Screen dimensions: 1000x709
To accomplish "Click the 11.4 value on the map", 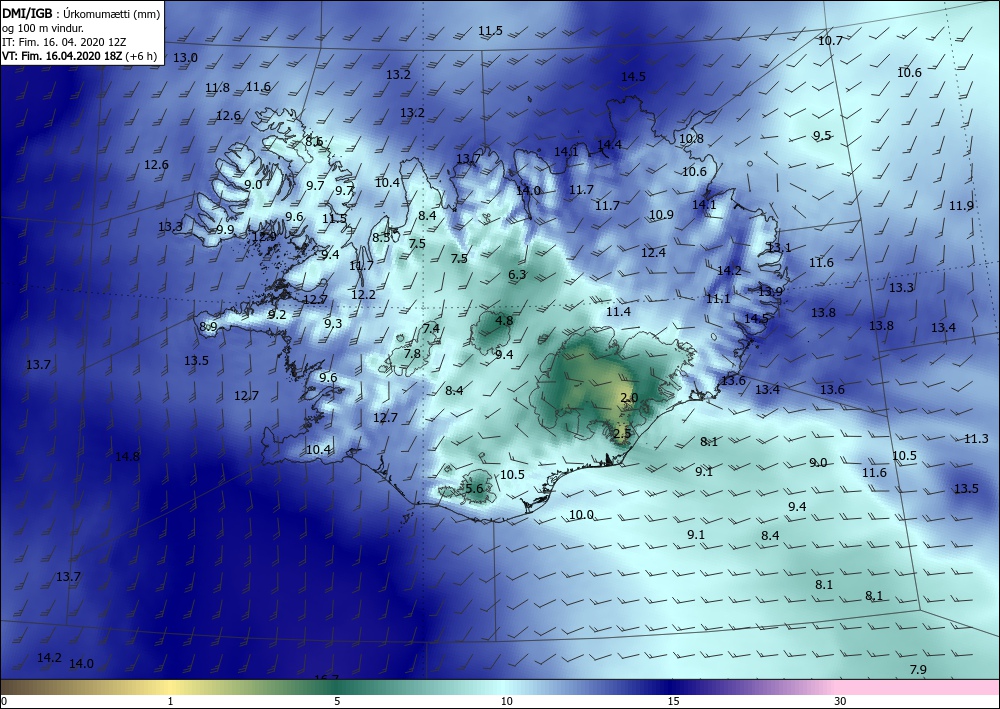I will point(618,311).
